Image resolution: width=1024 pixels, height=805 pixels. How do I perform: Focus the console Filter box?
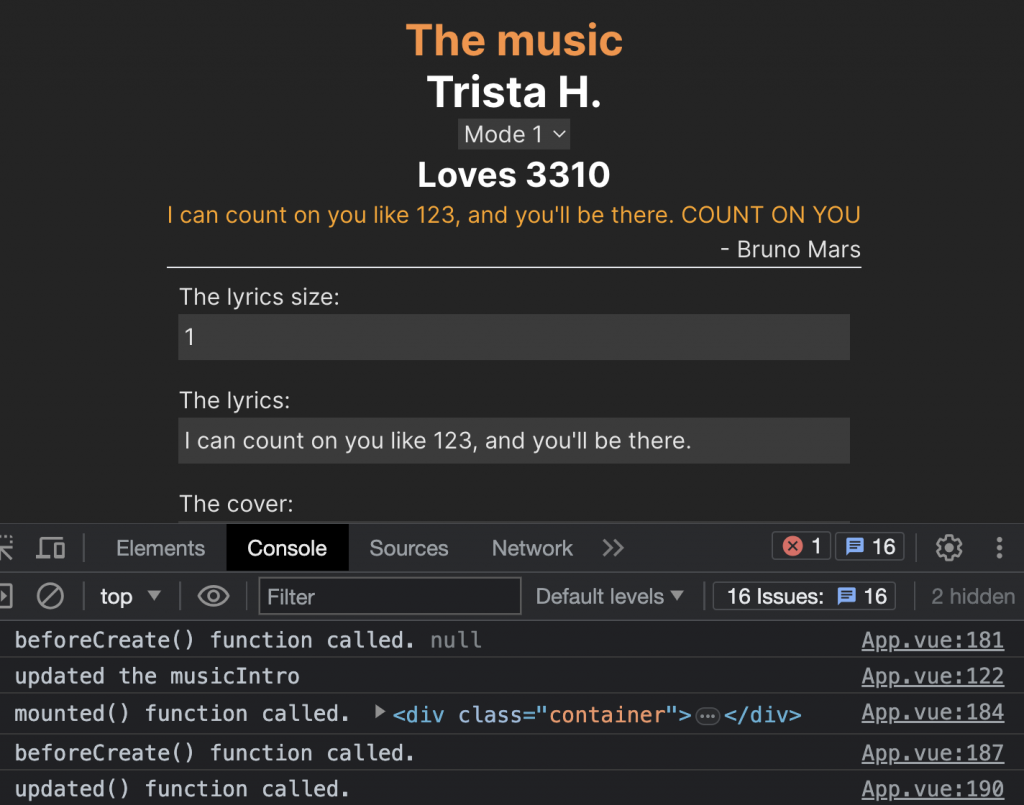coord(390,596)
